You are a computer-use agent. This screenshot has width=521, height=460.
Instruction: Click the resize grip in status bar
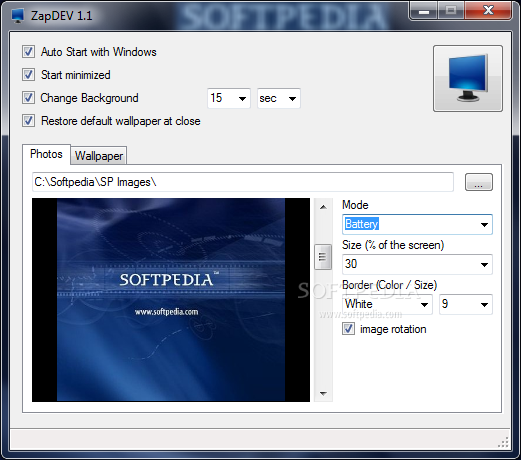[x=503, y=442]
